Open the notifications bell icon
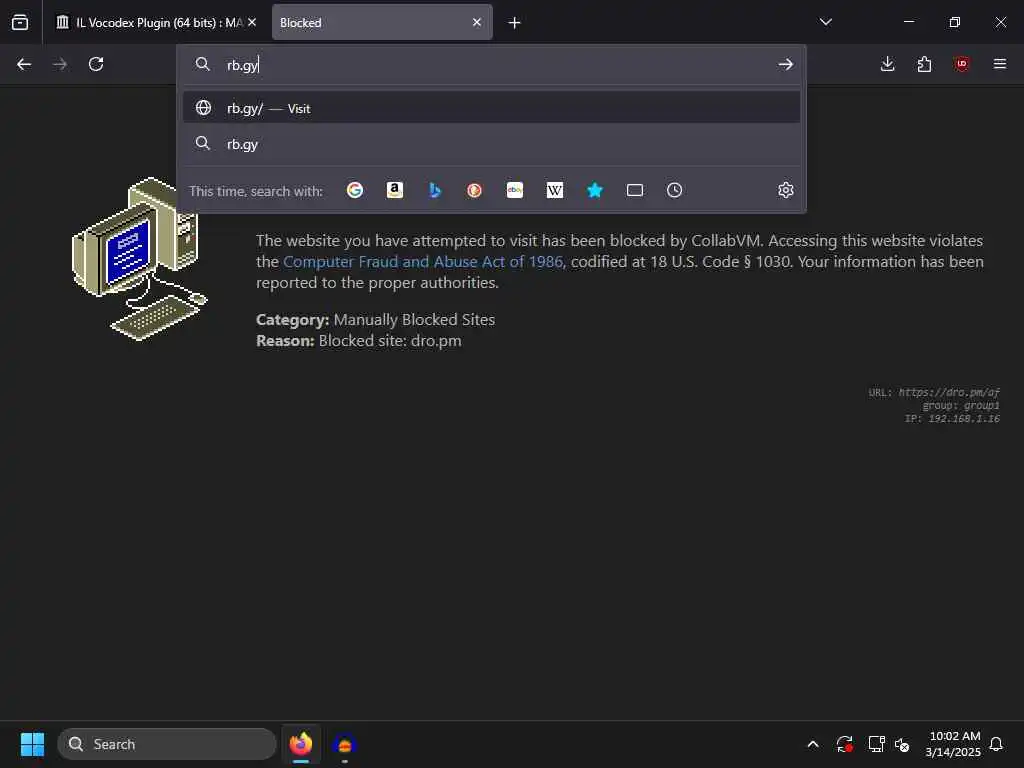1024x768 pixels. point(996,744)
